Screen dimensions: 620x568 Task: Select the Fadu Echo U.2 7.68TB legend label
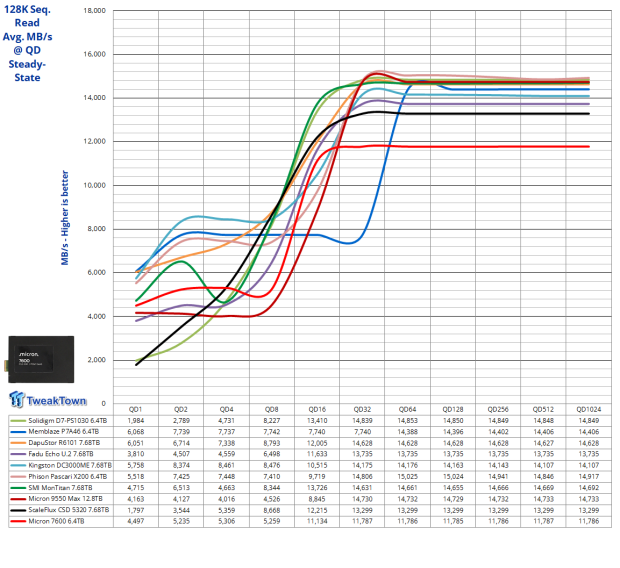[61, 454]
